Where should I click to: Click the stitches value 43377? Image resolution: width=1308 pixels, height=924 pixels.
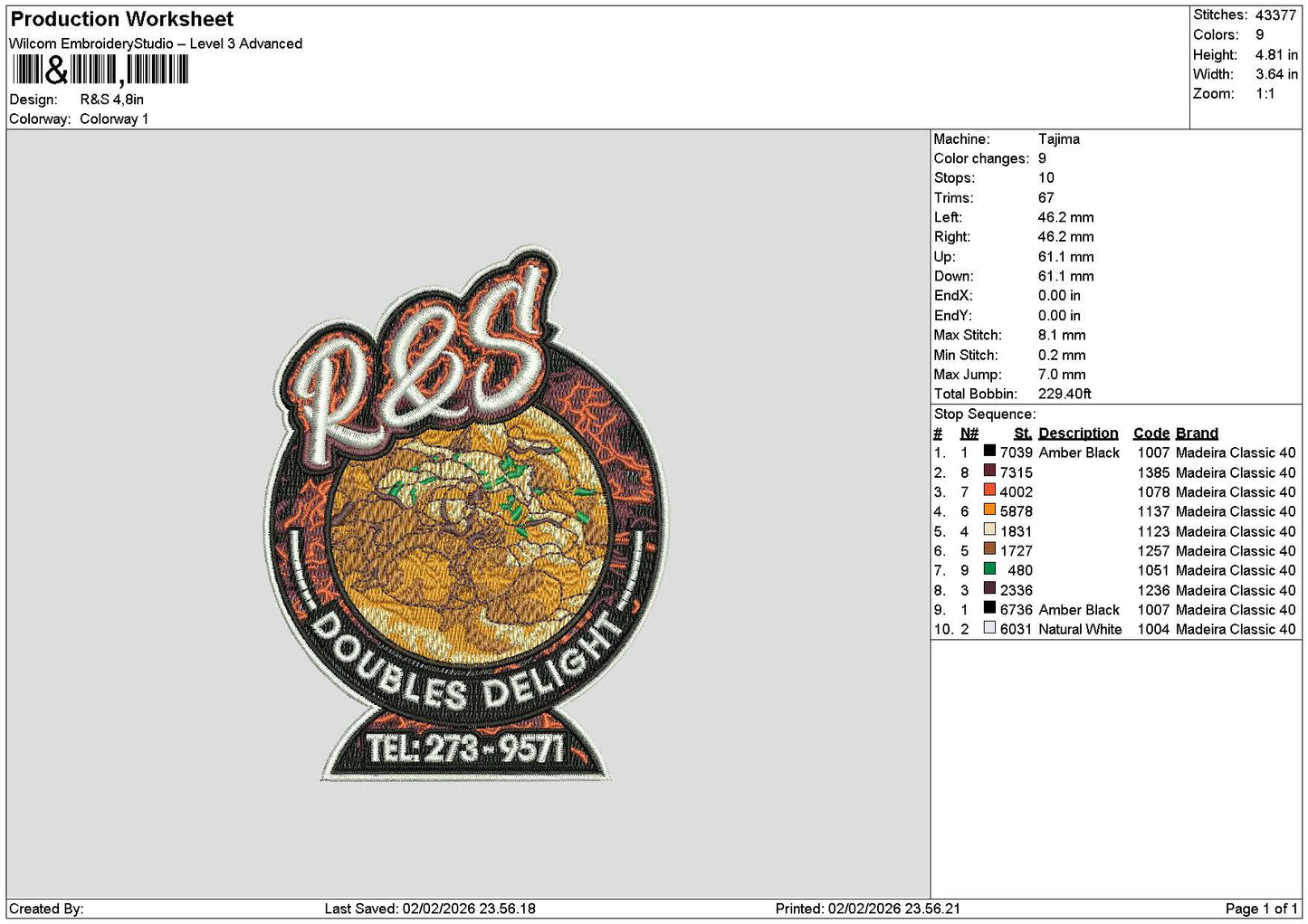point(1275,15)
